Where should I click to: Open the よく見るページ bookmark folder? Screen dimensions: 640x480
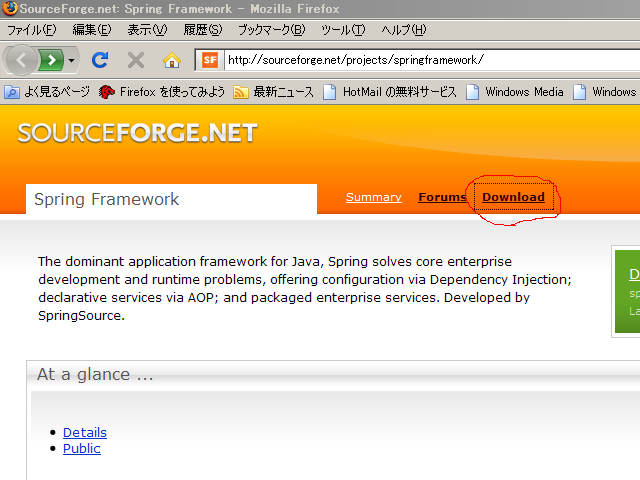(47, 92)
